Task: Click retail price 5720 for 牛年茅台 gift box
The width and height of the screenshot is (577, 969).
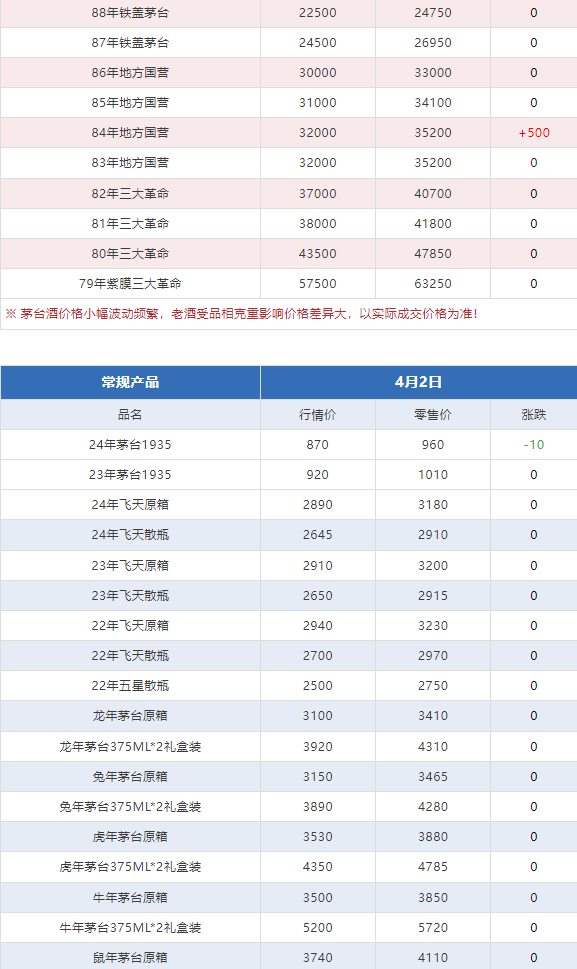Action: coord(432,928)
